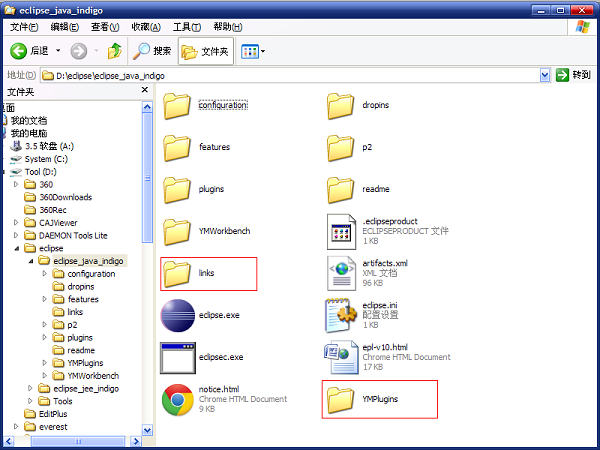Select the configuration folder icon
Screen dimensions: 600x450
click(x=177, y=106)
